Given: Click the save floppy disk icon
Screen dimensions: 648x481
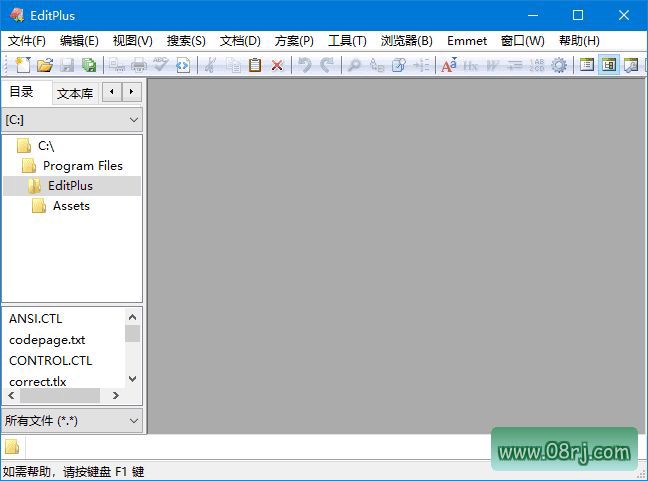Looking at the screenshot, I should [x=67, y=65].
